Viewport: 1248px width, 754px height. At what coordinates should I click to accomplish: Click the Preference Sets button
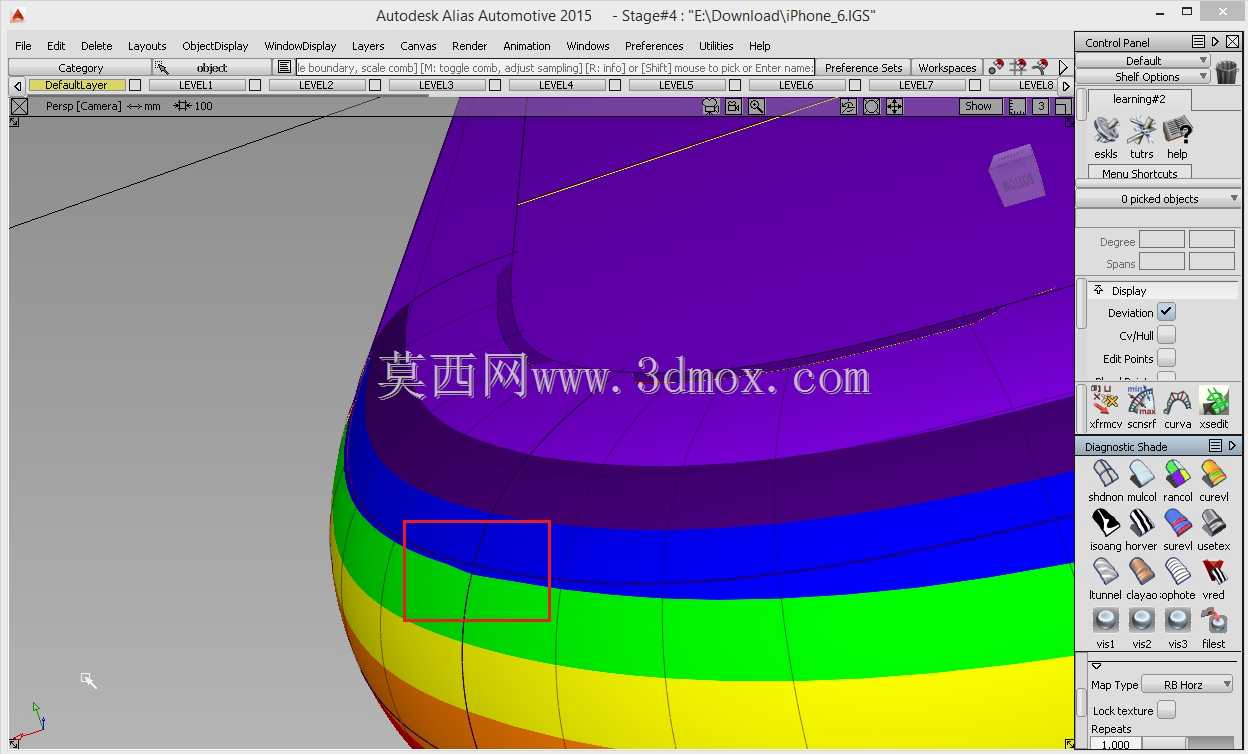pyautogui.click(x=863, y=68)
